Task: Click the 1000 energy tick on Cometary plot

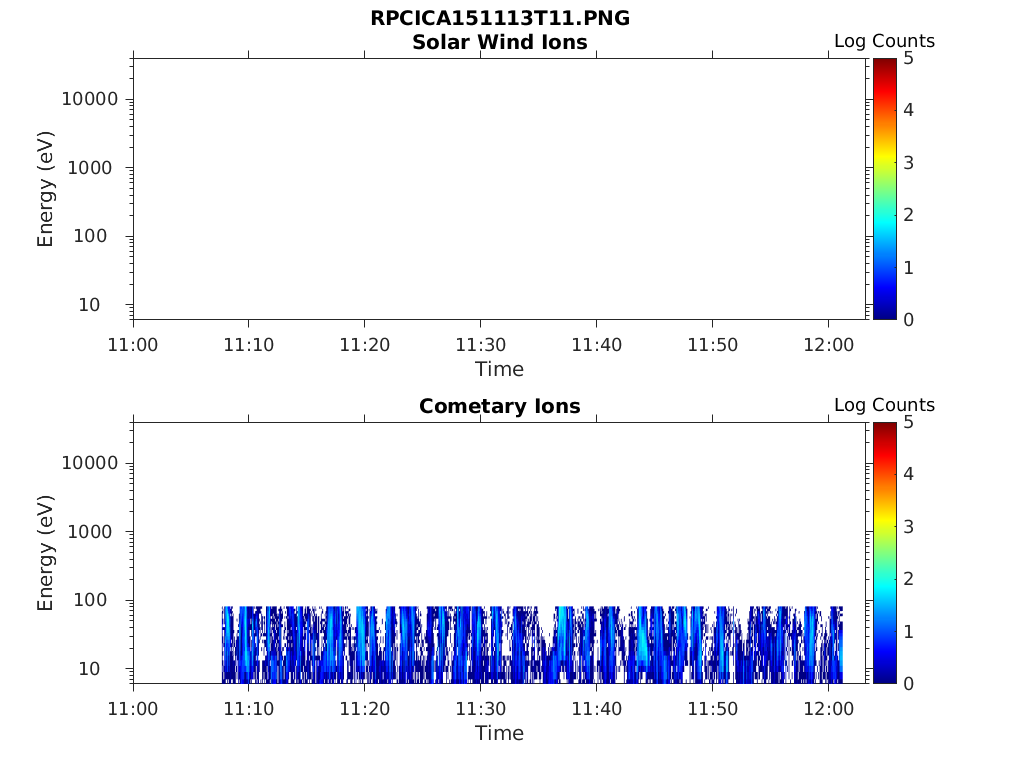Action: (90, 532)
